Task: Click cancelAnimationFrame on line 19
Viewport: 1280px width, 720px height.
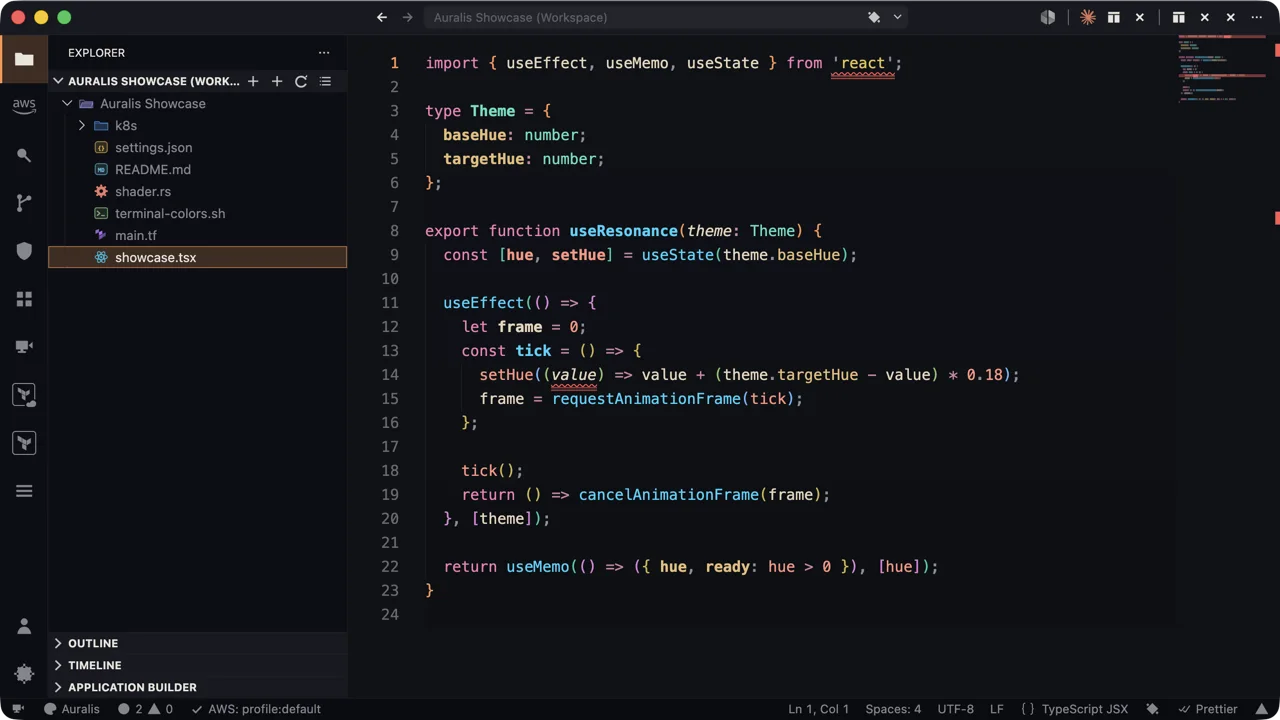Action: pyautogui.click(x=669, y=495)
